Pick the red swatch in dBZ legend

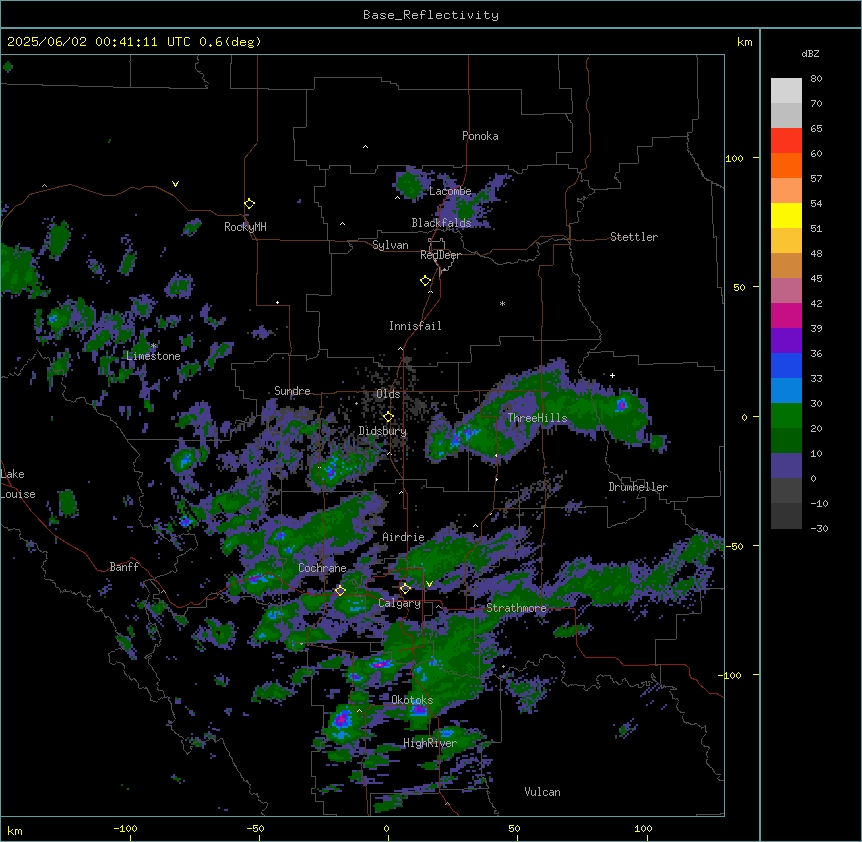[786, 141]
